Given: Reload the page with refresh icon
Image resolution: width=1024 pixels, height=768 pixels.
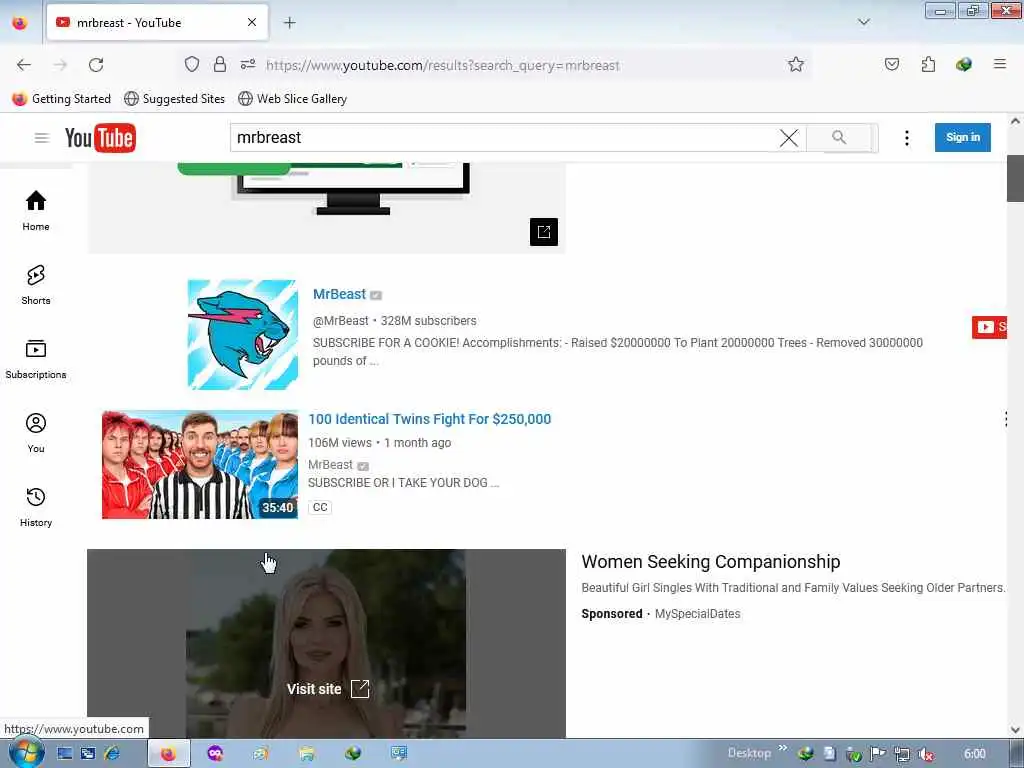Looking at the screenshot, I should click(96, 65).
